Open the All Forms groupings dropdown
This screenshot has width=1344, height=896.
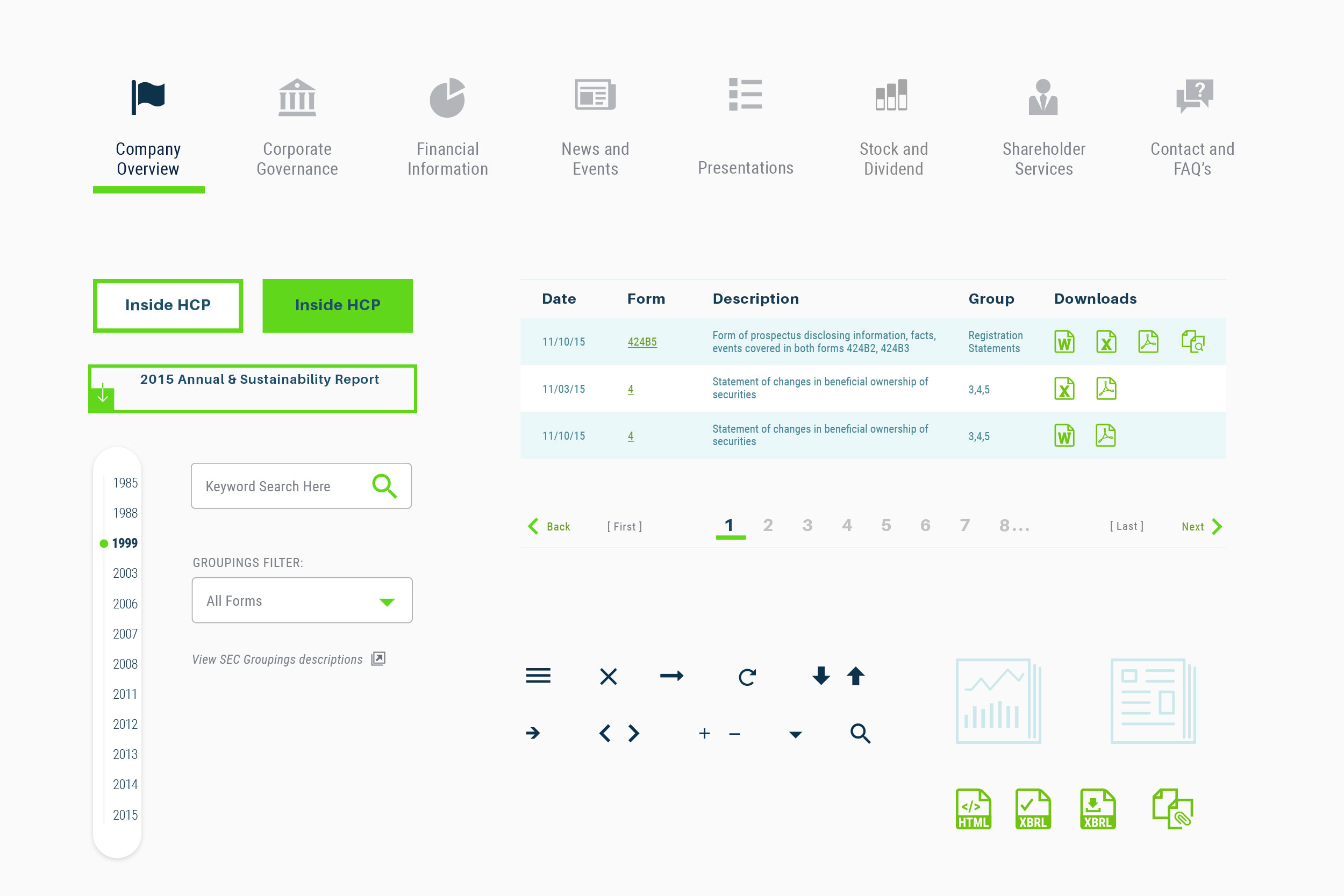[302, 600]
